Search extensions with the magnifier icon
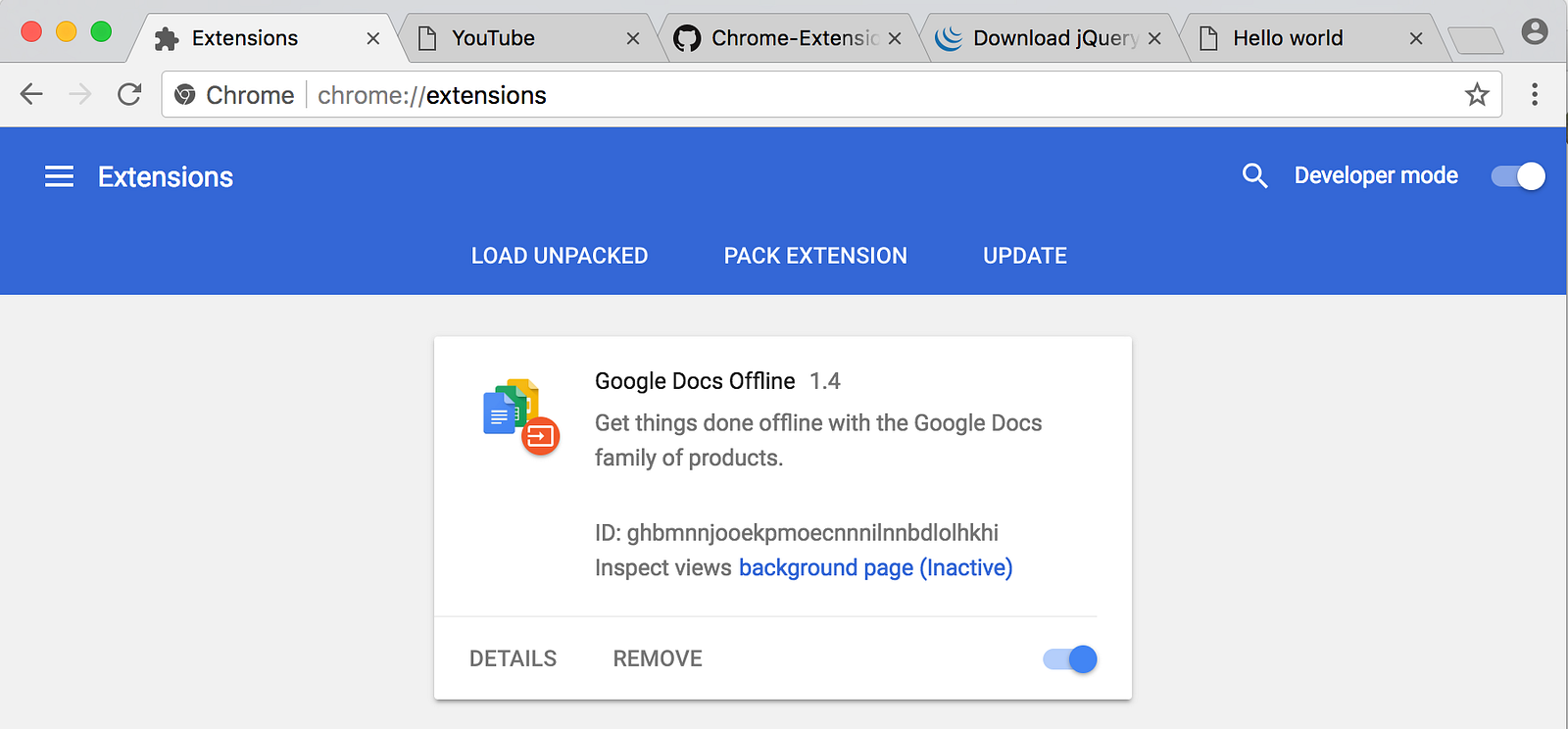 point(1254,175)
